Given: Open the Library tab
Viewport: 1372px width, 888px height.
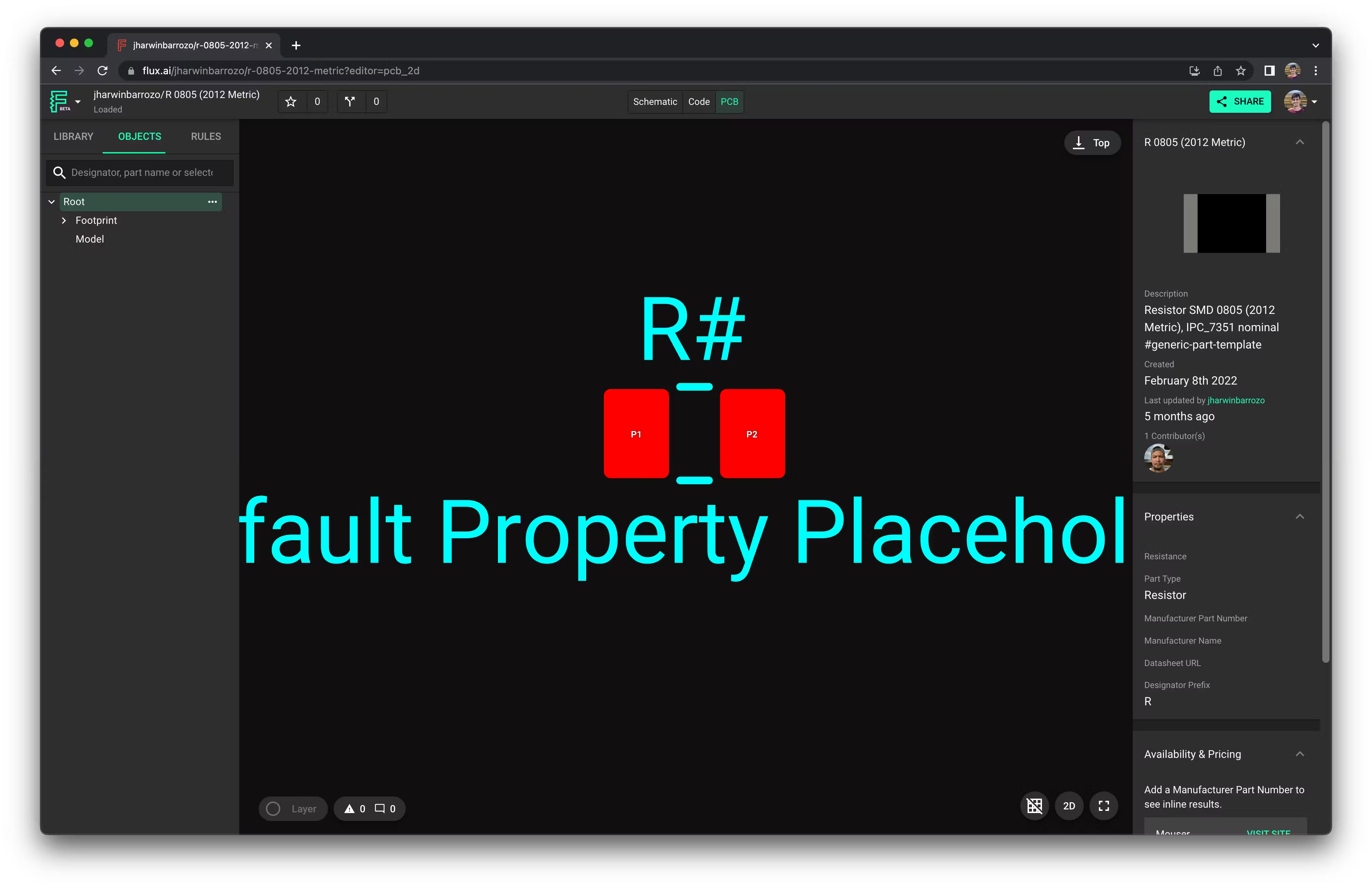Looking at the screenshot, I should tap(73, 137).
